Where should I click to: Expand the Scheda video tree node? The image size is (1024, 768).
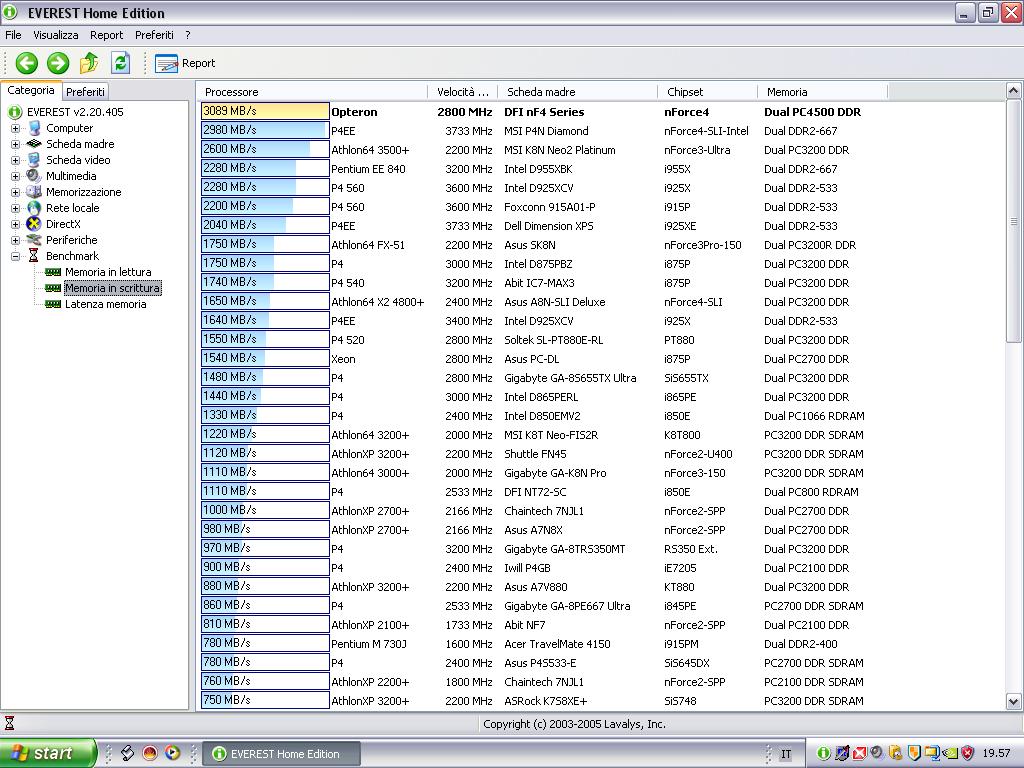[16, 160]
